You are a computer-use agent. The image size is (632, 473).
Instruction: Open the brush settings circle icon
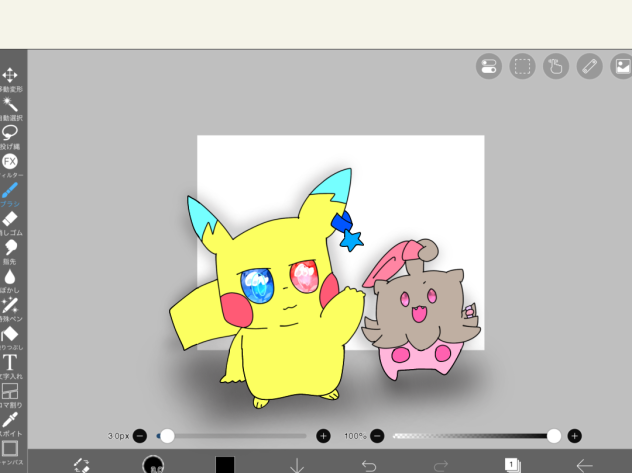pos(153,464)
